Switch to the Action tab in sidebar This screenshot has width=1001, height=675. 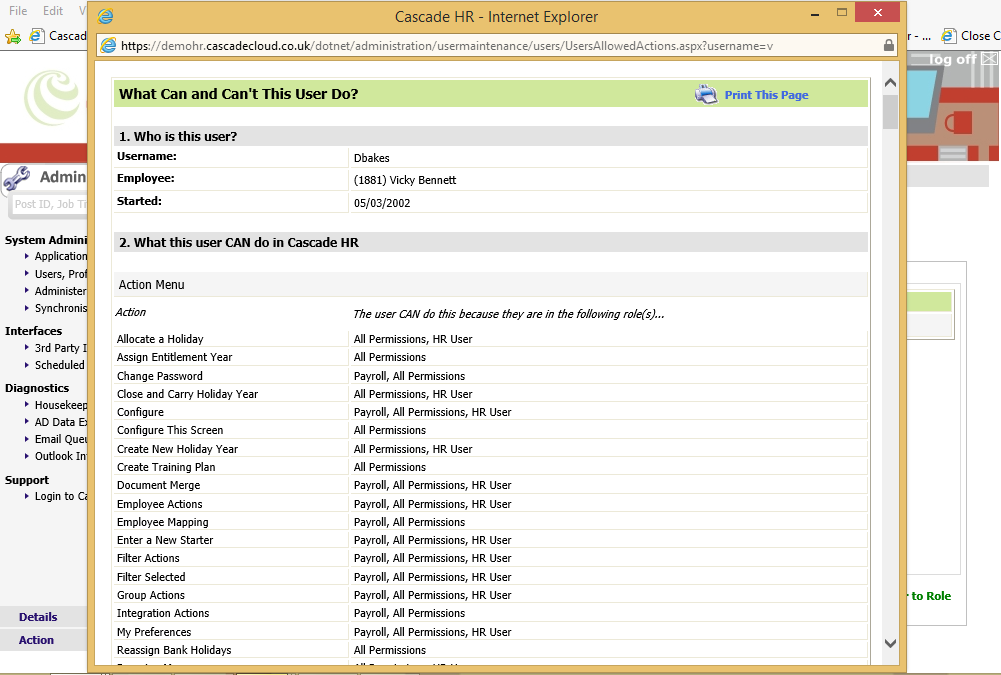(x=36, y=640)
